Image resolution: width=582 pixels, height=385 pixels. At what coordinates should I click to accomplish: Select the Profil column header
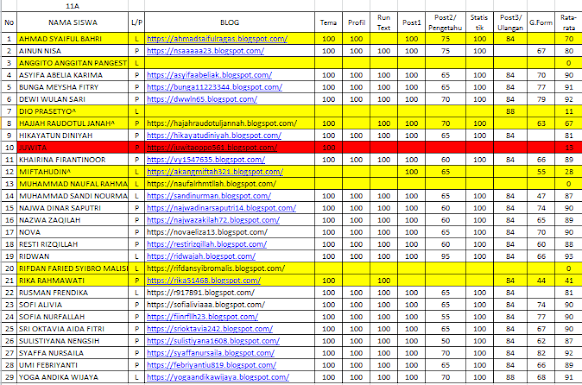click(356, 22)
